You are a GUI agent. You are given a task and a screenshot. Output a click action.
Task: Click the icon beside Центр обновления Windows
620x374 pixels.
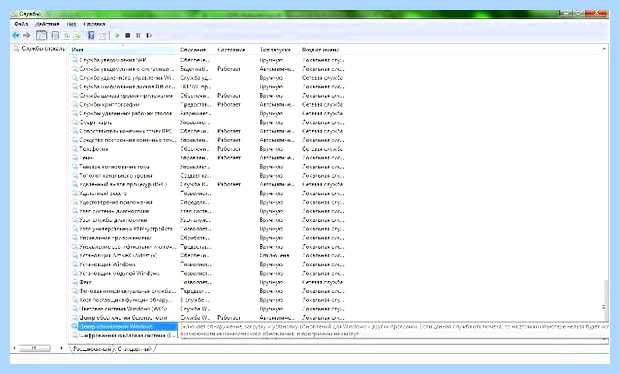click(75, 327)
